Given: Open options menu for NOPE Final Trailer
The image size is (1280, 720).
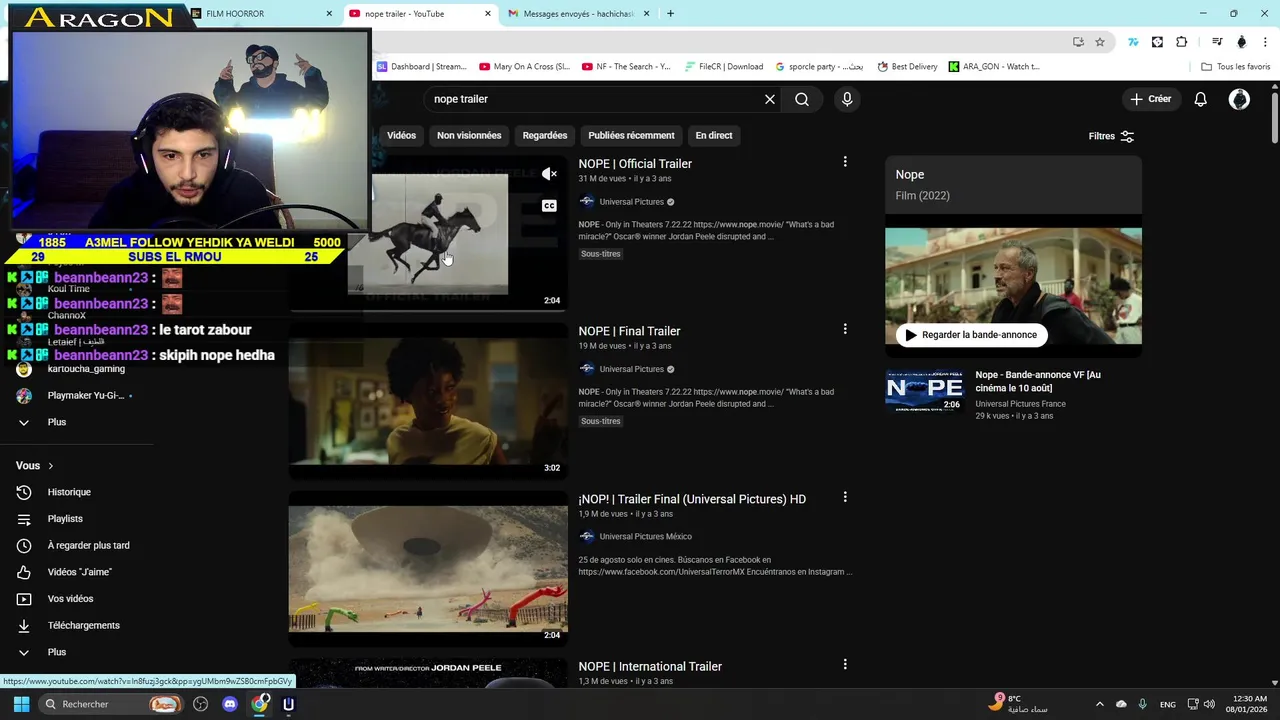Looking at the screenshot, I should (x=845, y=329).
